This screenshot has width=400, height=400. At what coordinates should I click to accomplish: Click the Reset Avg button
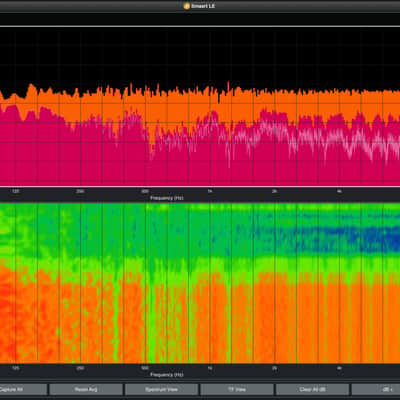pyautogui.click(x=86, y=389)
